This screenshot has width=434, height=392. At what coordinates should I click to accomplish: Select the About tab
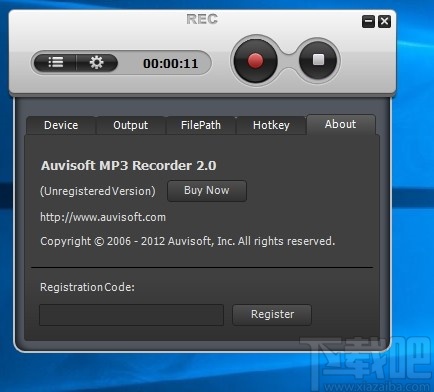(x=341, y=124)
